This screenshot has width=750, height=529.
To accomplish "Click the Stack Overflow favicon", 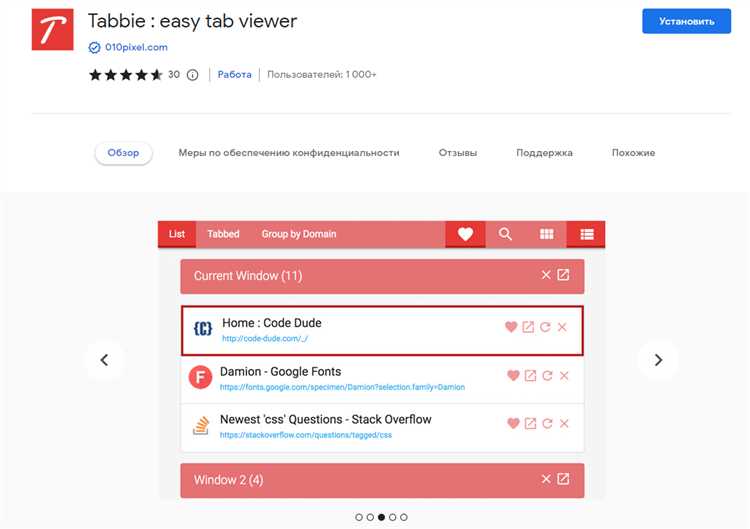I will pos(201,425).
